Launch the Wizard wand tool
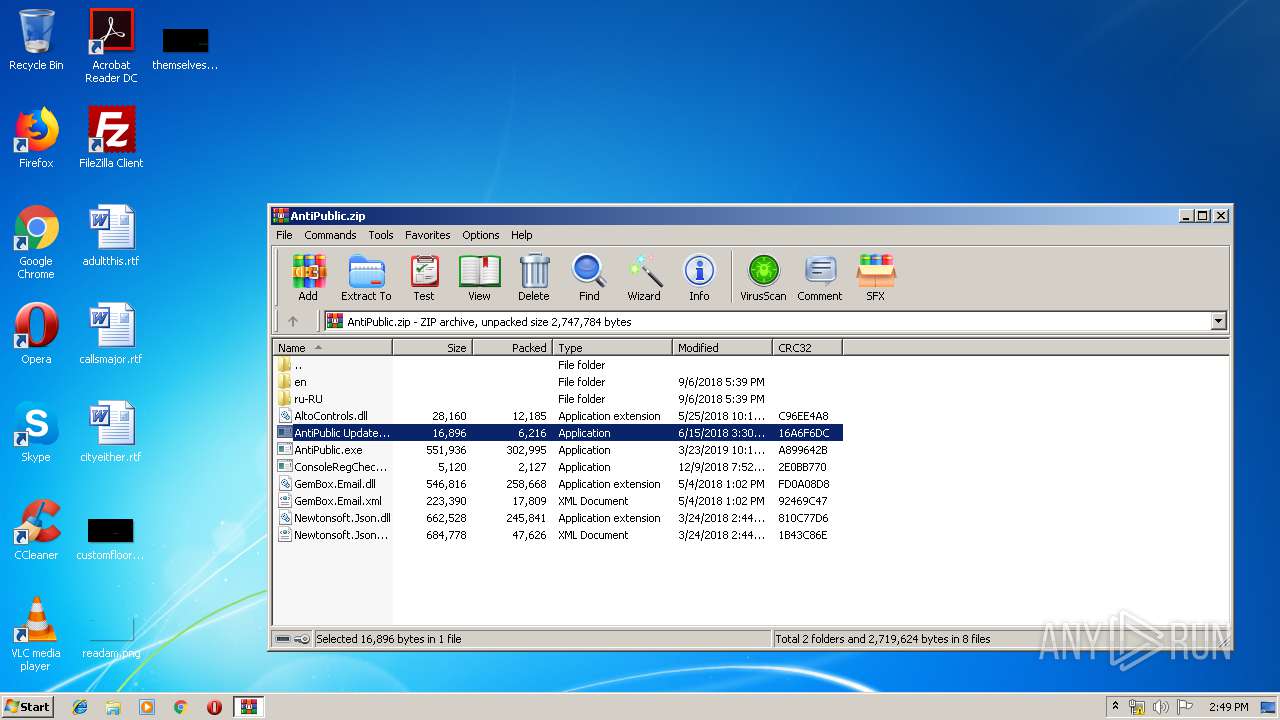This screenshot has height=720, width=1280. point(644,277)
